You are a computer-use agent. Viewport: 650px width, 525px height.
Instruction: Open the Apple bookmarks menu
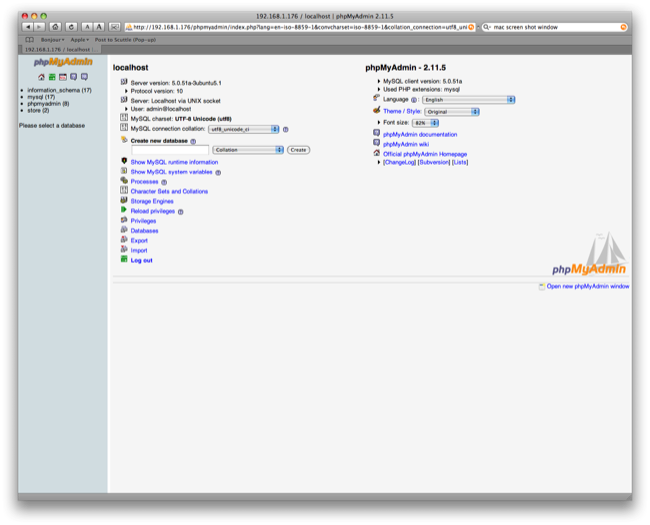(x=80, y=40)
